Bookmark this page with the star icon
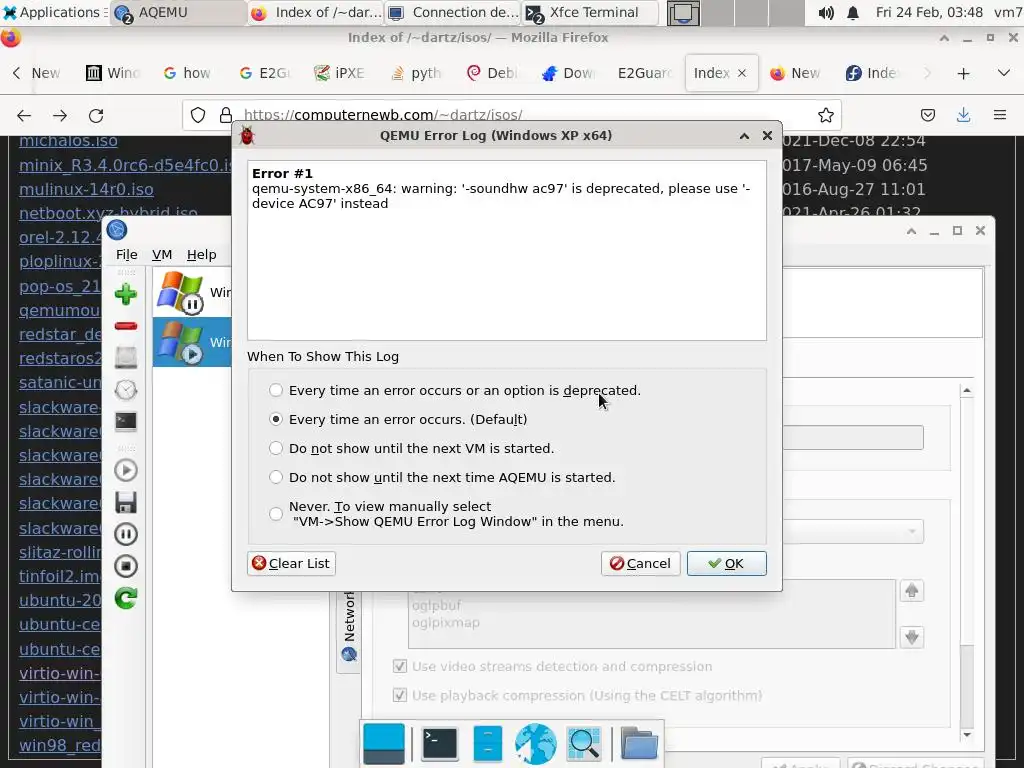Image resolution: width=1024 pixels, height=768 pixels. click(825, 116)
